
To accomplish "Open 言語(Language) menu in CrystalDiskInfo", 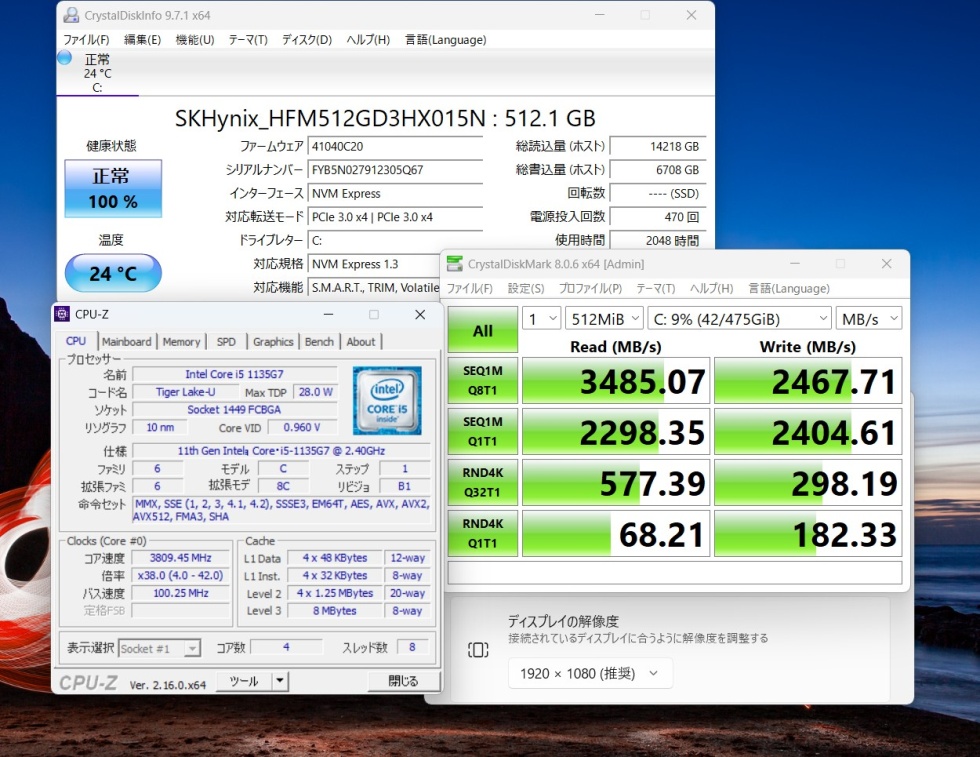I will click(x=446, y=40).
